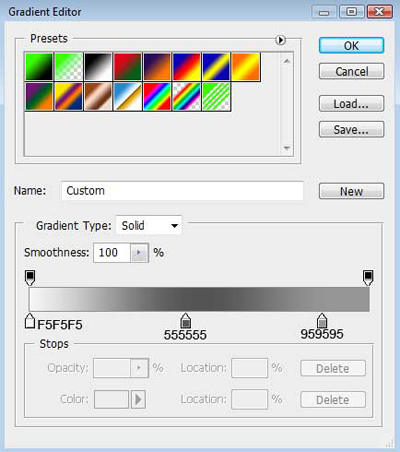Select the right opacity stop
This screenshot has height=452, width=400.
(368, 278)
